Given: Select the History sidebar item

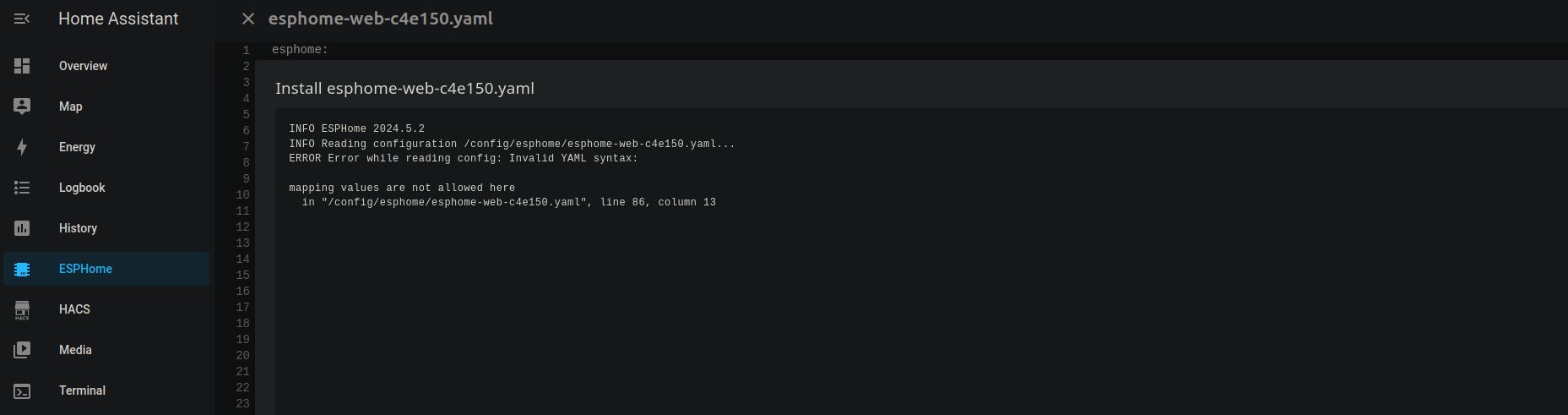Looking at the screenshot, I should pyautogui.click(x=78, y=228).
